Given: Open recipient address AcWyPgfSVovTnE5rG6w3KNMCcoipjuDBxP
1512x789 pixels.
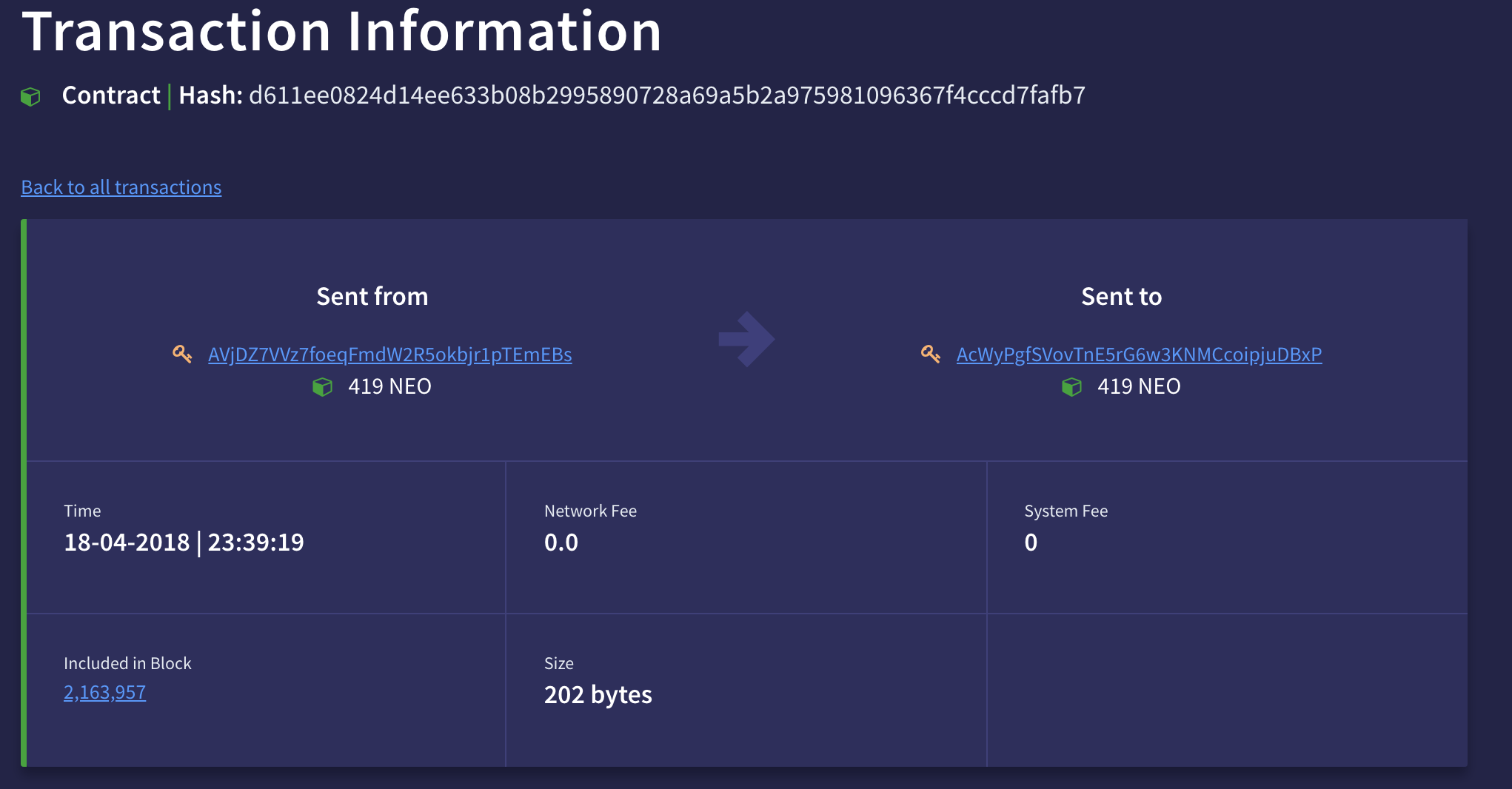Looking at the screenshot, I should 1139,355.
